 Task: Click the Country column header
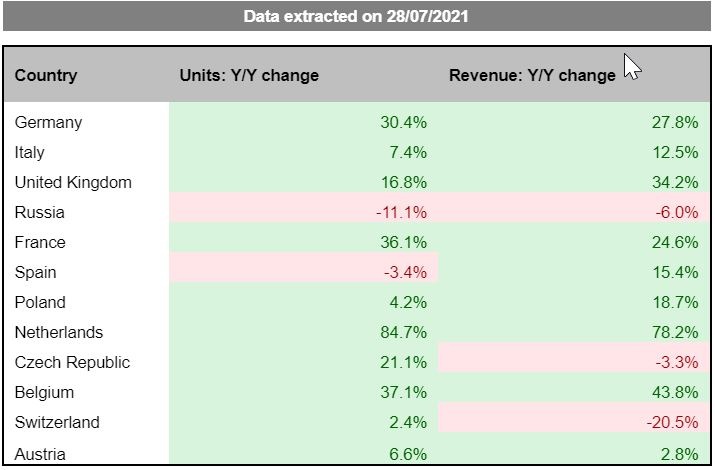[46, 75]
